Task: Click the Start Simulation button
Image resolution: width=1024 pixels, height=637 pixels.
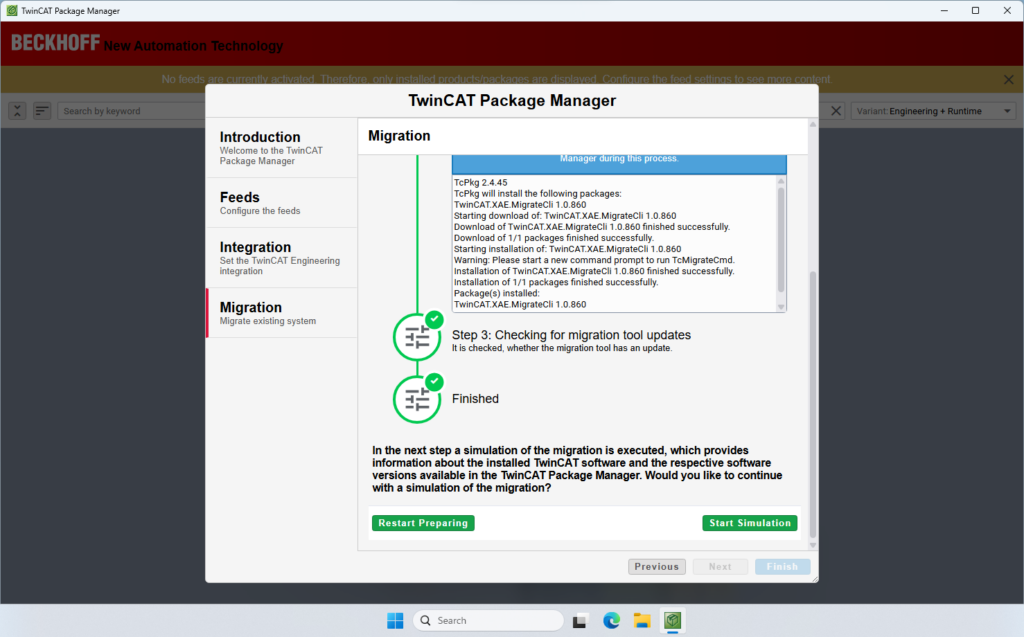Action: click(750, 523)
